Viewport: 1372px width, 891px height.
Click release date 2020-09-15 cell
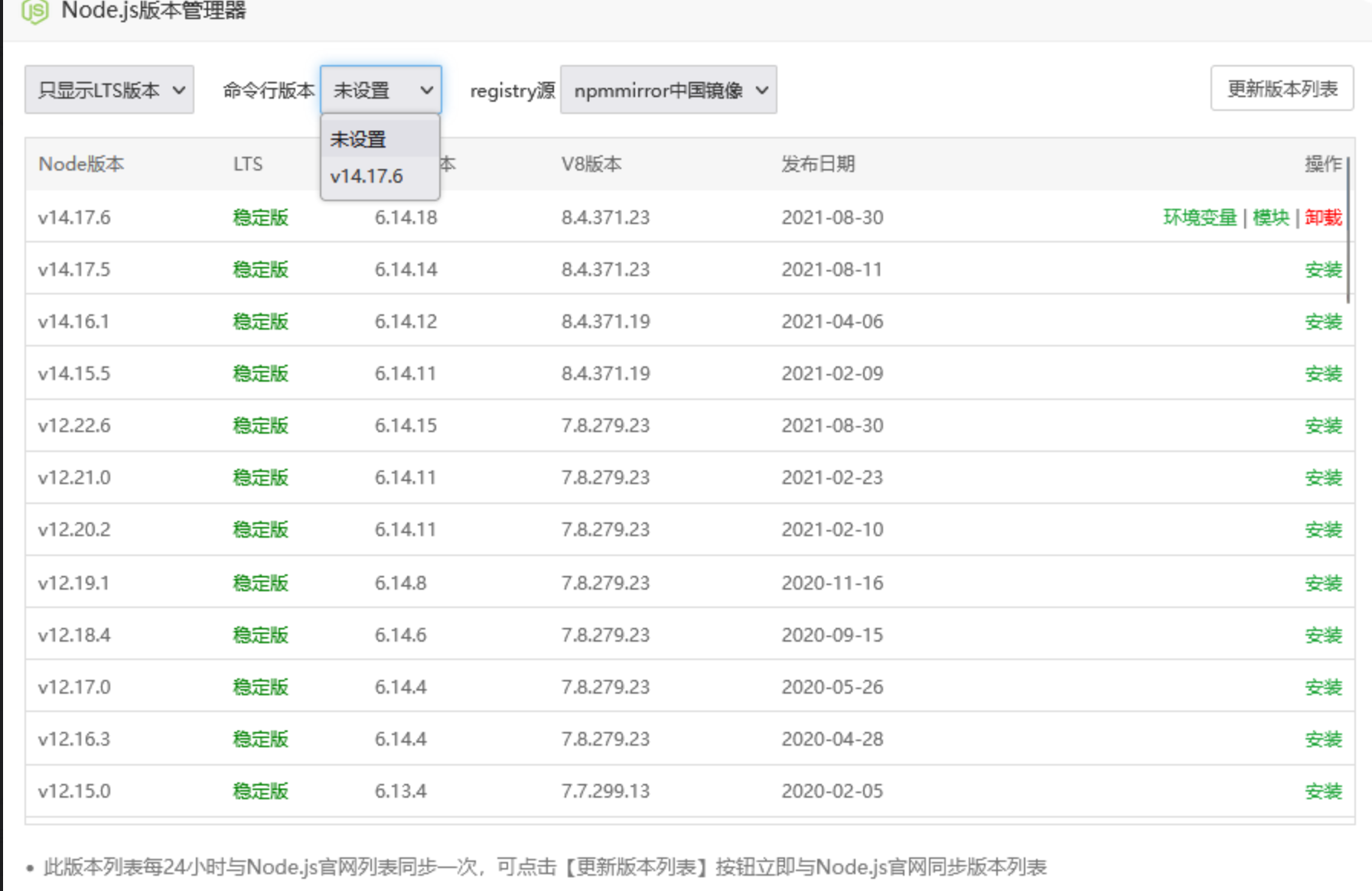832,635
